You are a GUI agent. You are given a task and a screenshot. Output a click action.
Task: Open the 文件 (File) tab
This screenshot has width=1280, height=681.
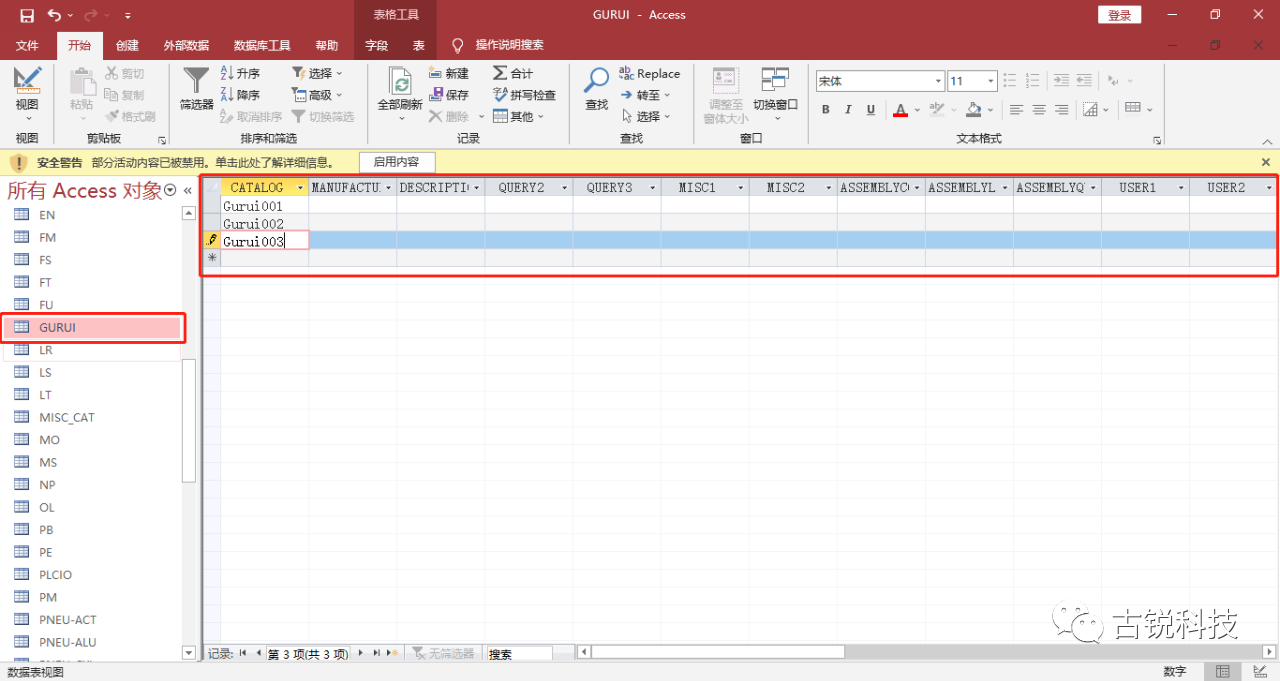[x=27, y=45]
